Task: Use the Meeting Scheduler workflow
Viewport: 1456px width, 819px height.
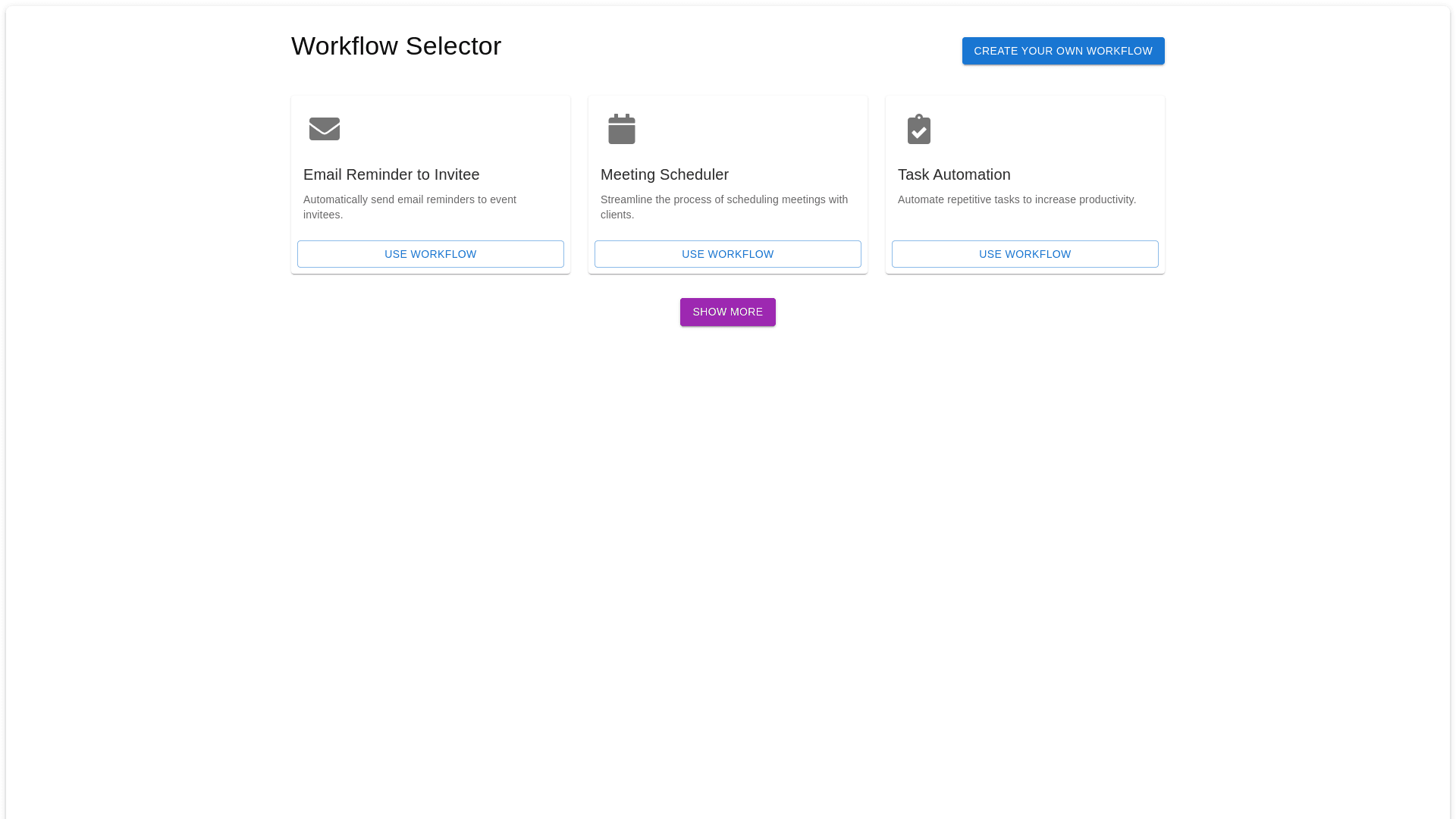Action: coord(728,254)
